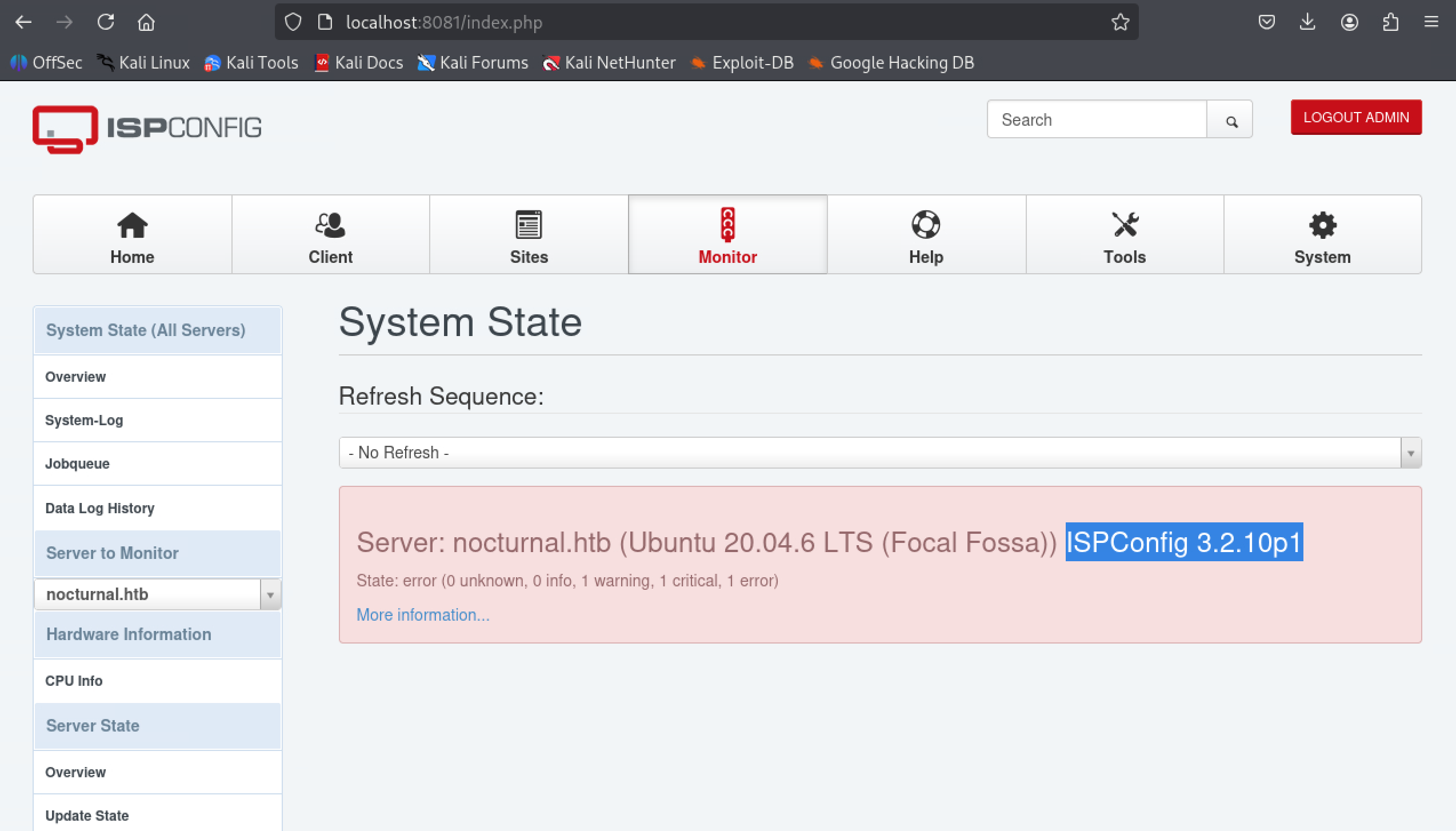
Task: Open the Jobqueue sidebar item
Action: 158,464
